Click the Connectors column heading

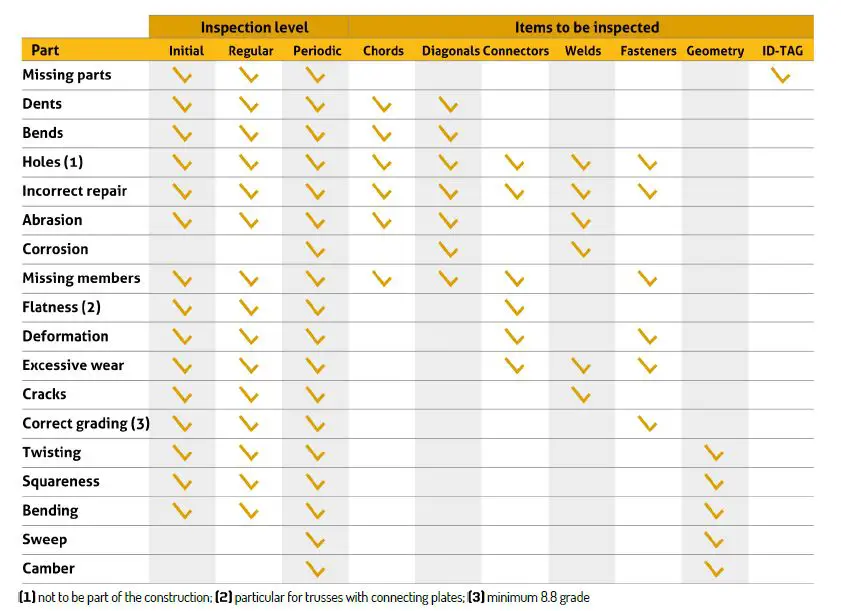(x=516, y=51)
